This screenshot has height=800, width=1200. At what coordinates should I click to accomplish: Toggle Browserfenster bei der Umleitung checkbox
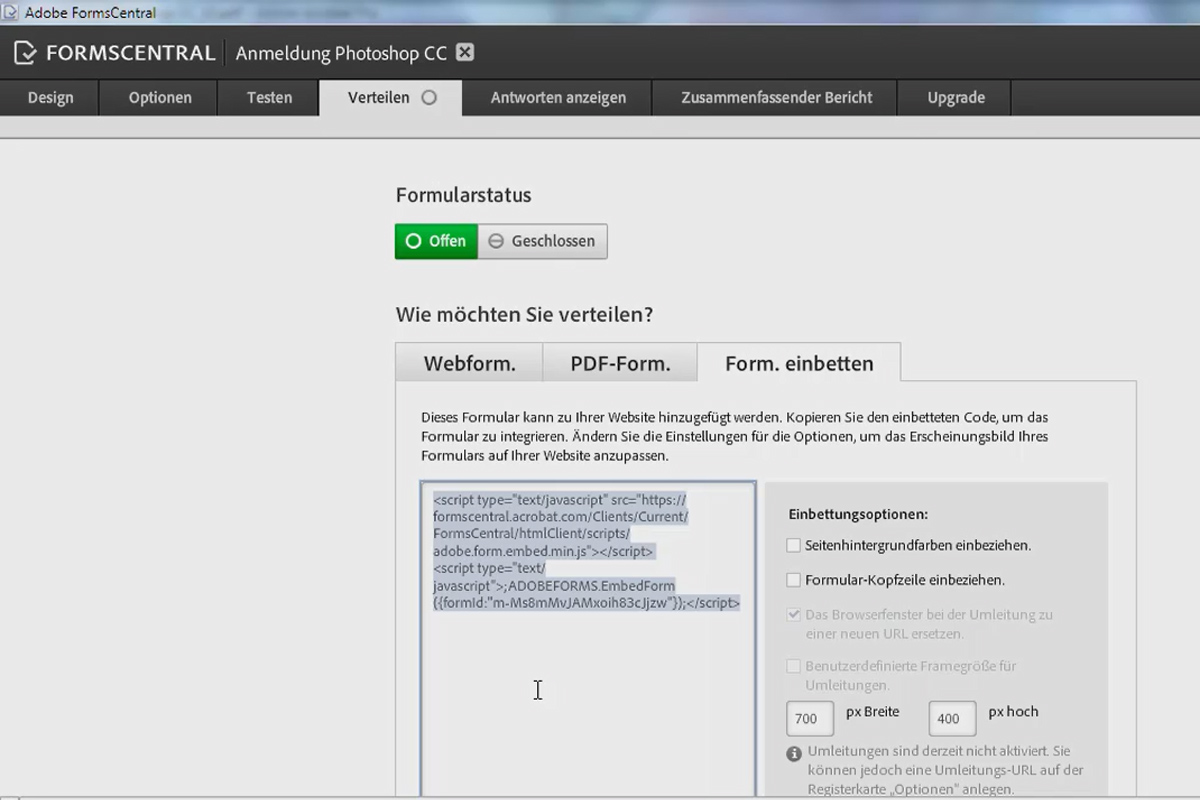point(794,615)
